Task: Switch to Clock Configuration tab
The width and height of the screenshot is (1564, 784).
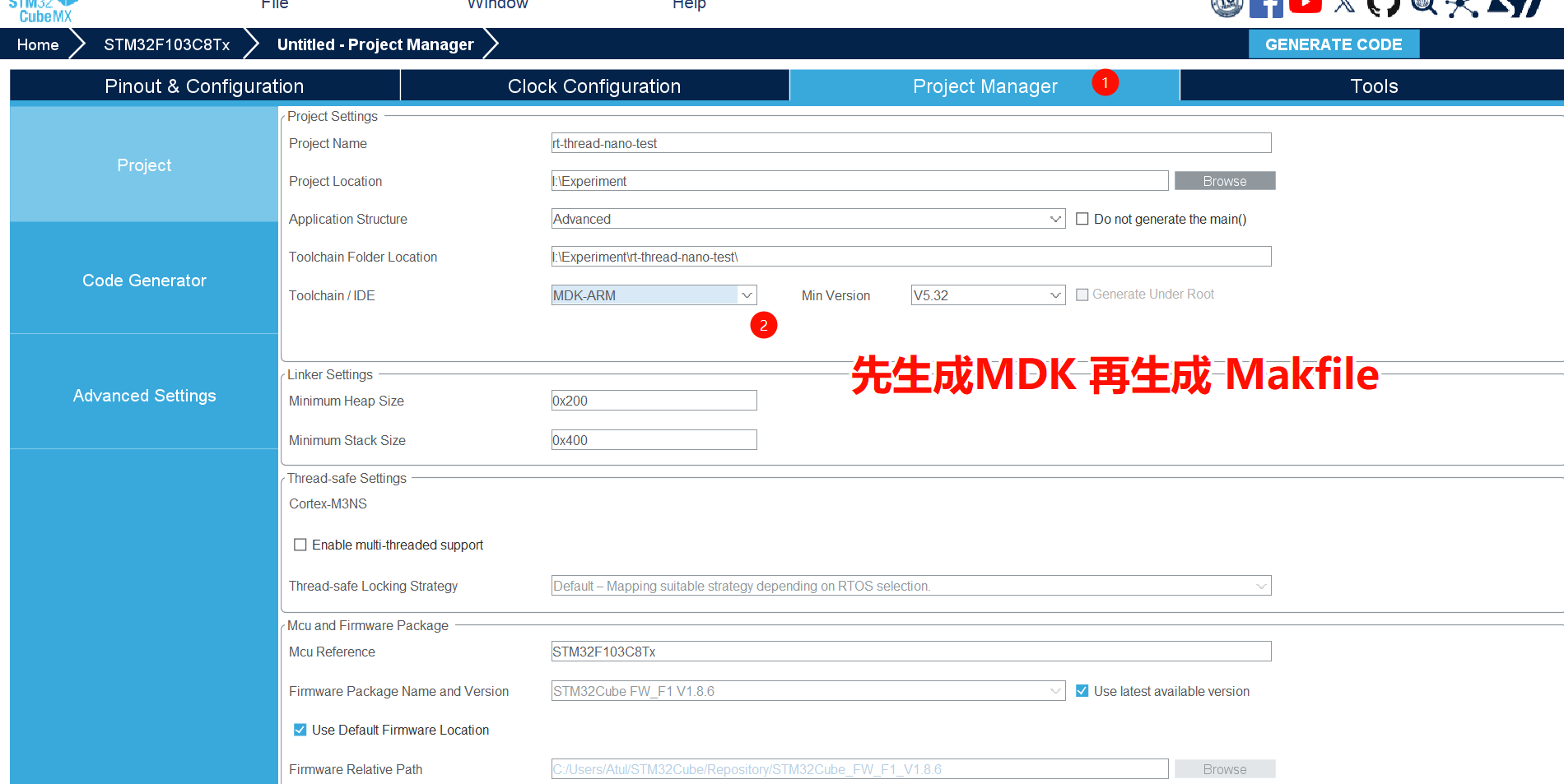Action: [x=594, y=86]
